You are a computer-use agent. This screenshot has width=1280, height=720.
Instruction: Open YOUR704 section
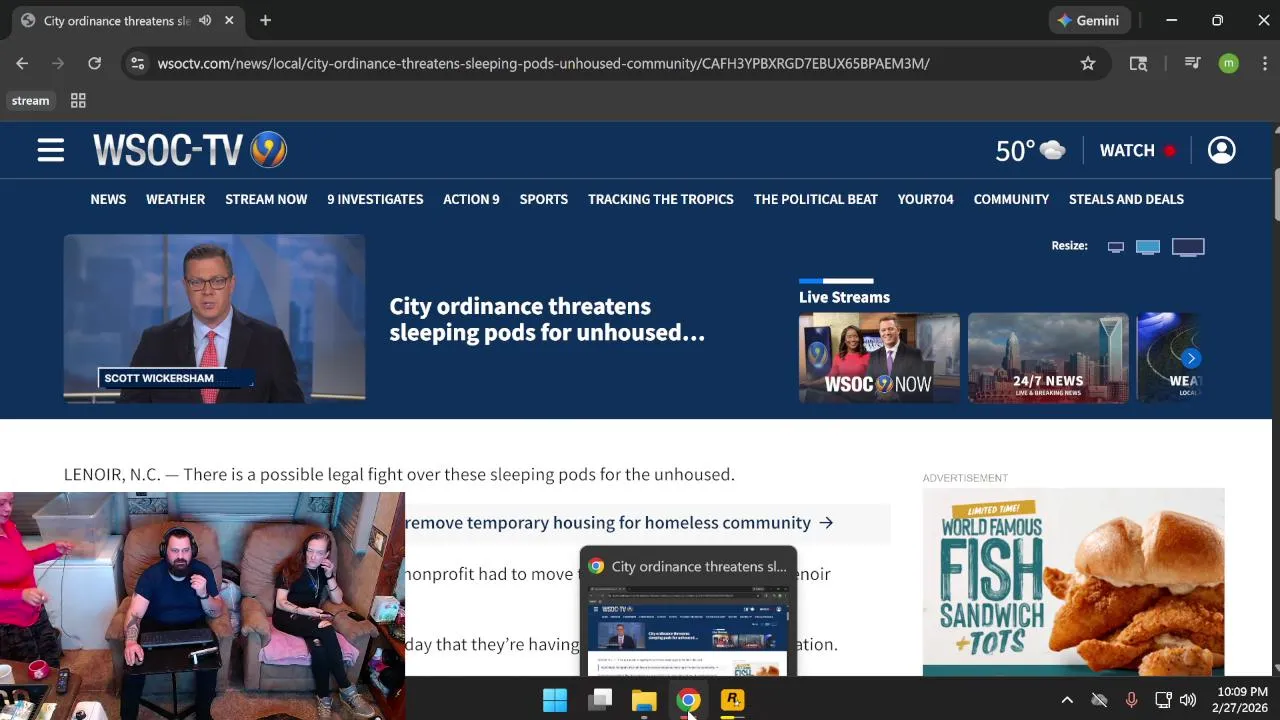[926, 199]
